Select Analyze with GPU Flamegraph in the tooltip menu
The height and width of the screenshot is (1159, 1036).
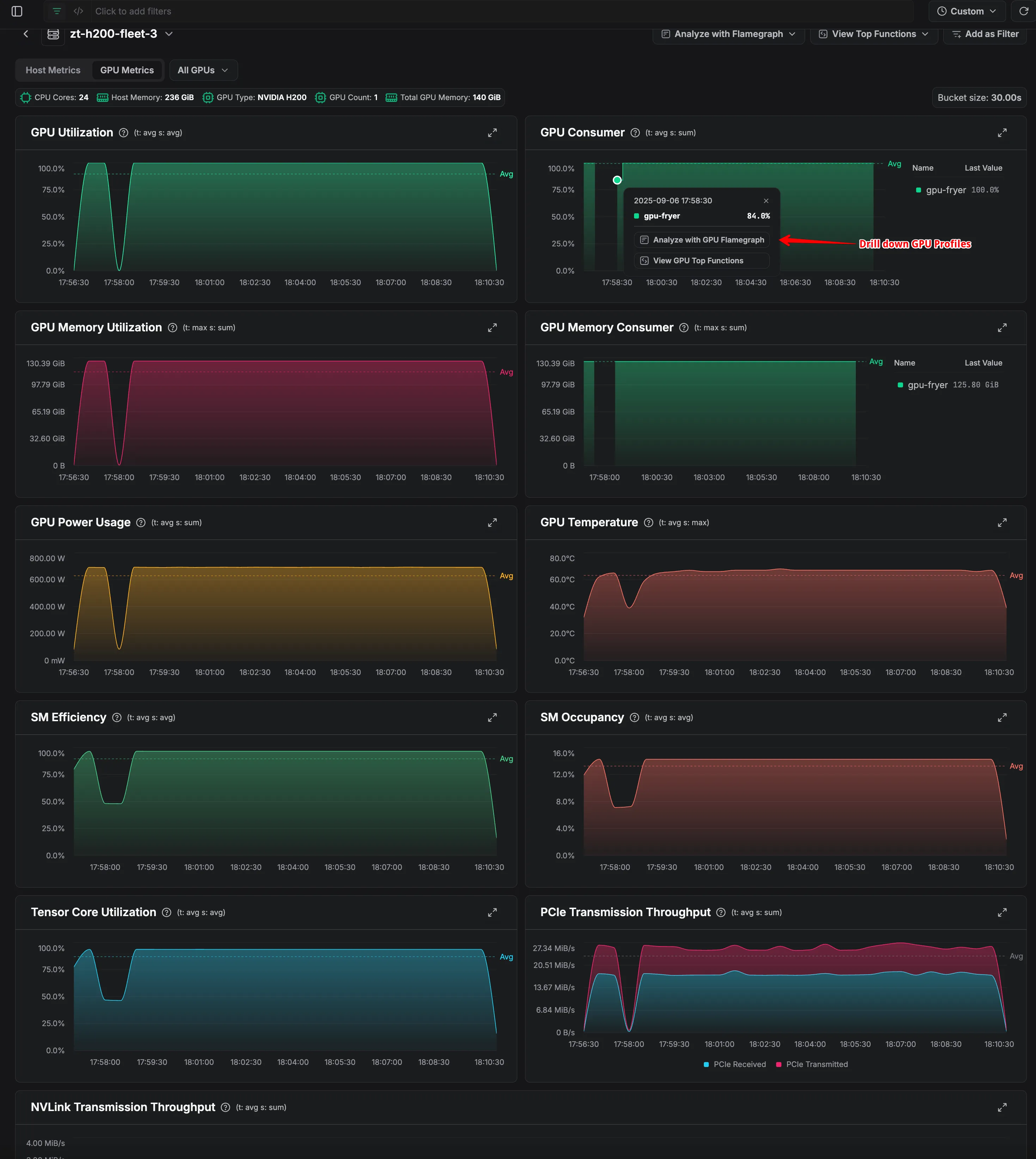[x=701, y=240]
